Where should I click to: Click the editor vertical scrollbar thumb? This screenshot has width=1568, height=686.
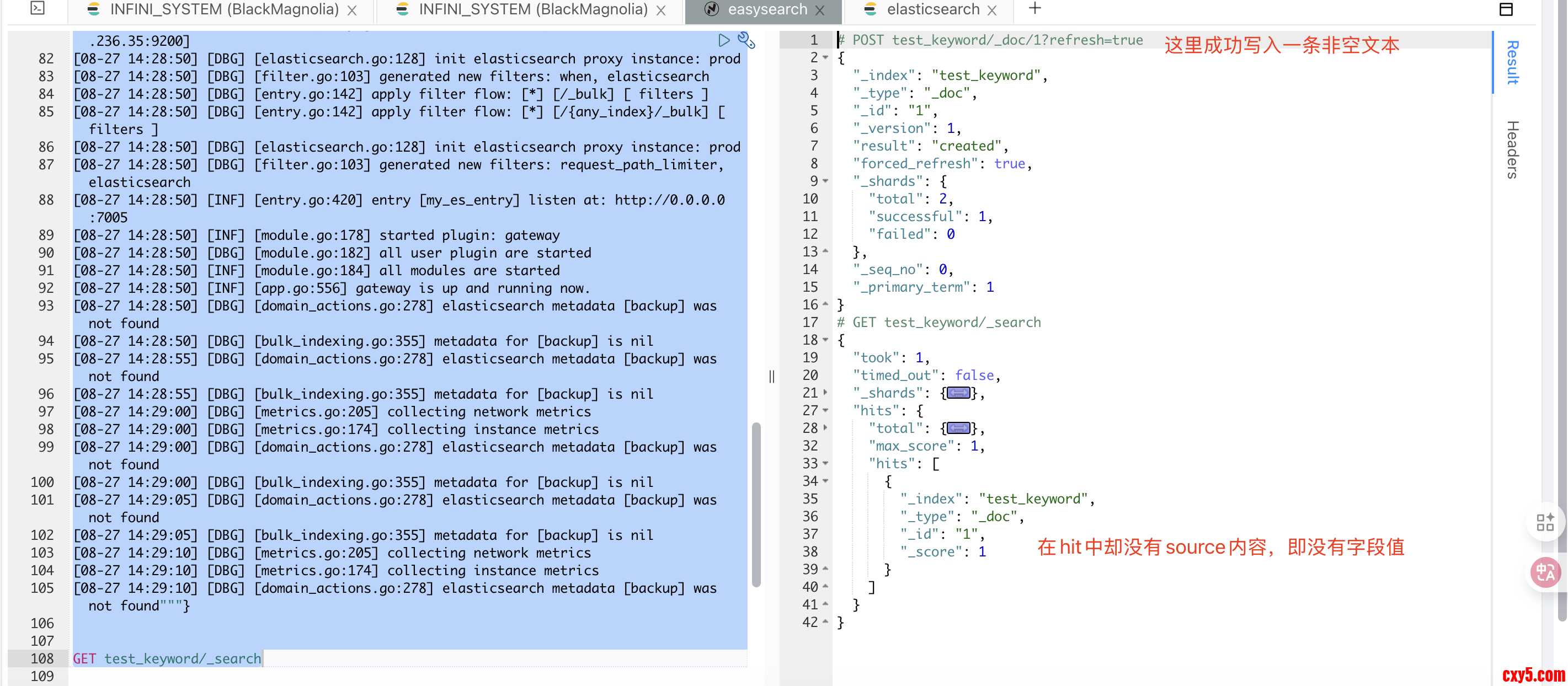coord(756,505)
